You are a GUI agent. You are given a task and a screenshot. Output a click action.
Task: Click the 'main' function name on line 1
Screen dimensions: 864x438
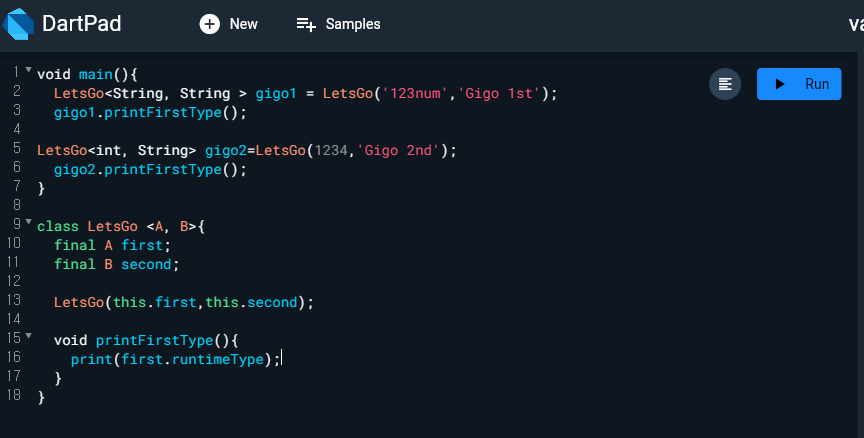click(95, 74)
